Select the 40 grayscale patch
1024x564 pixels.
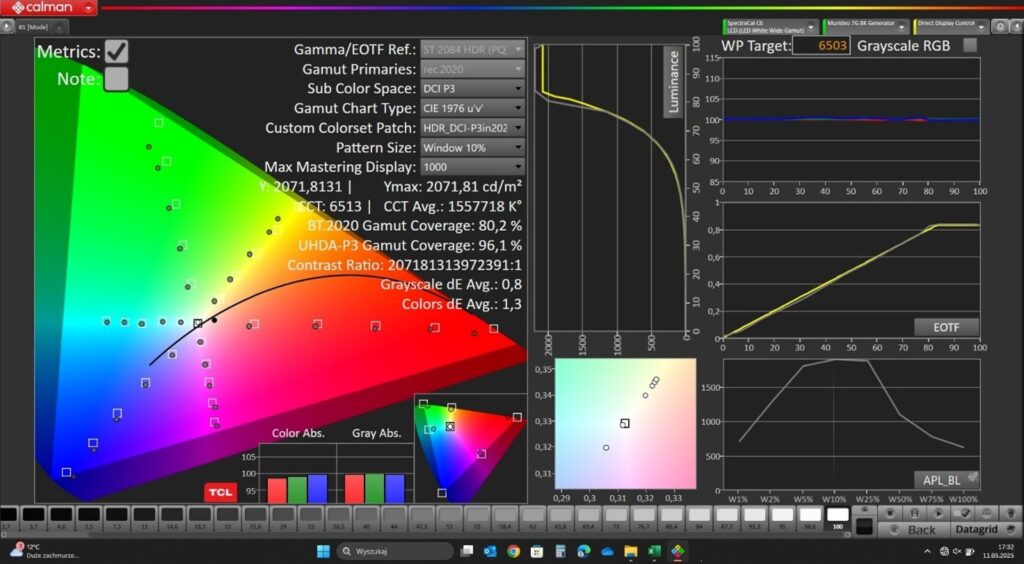366,518
